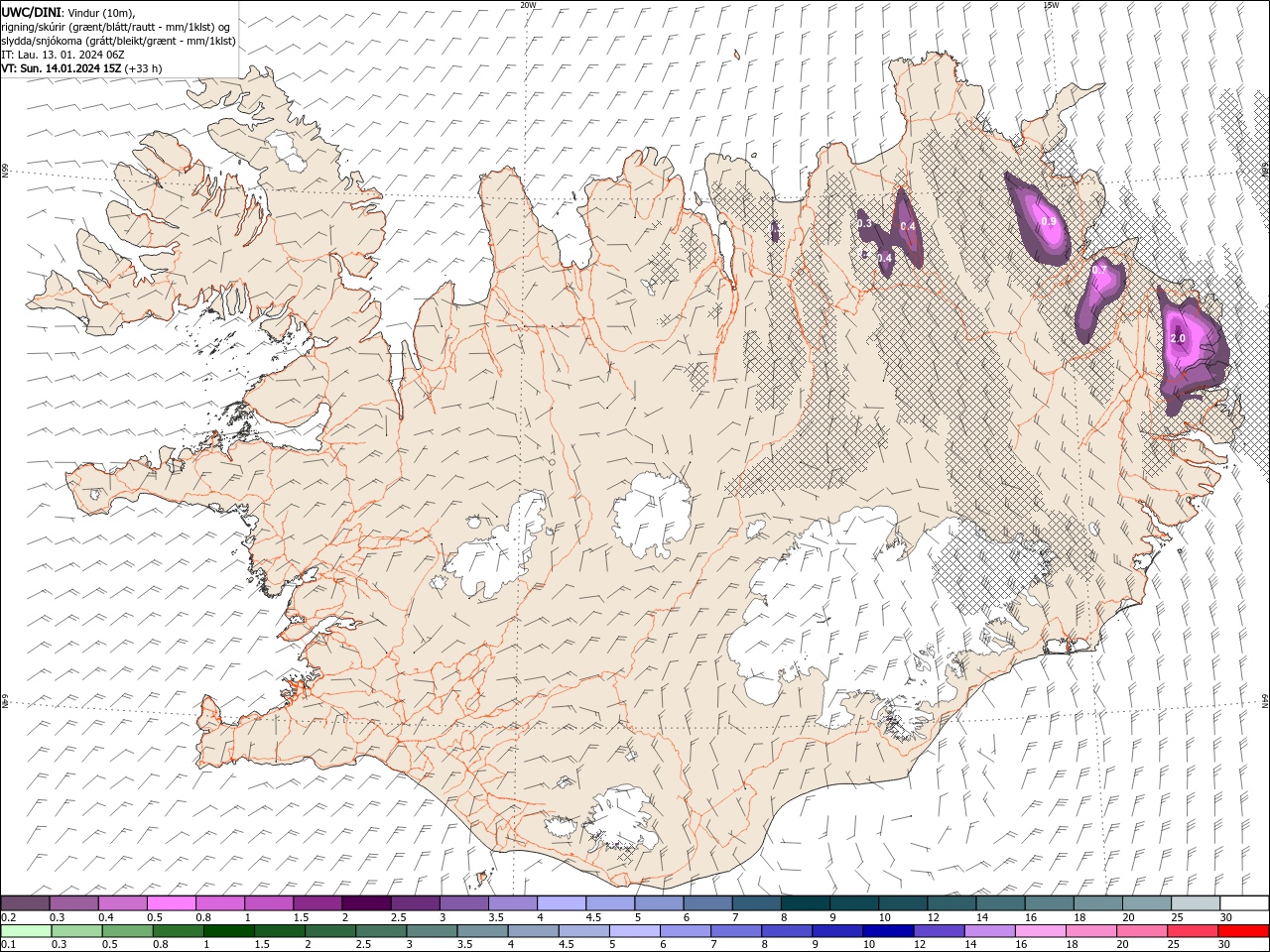The width and height of the screenshot is (1270, 952).
Task: Select the snow legend swatch between 0.5 and 0.8
Action: click(x=171, y=903)
